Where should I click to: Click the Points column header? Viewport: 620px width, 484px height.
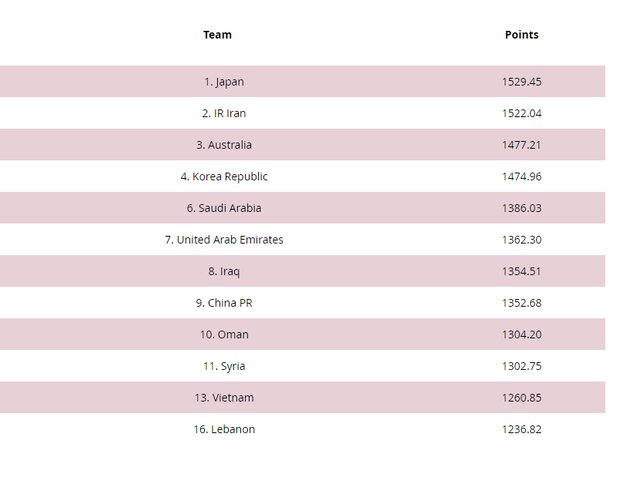(521, 35)
